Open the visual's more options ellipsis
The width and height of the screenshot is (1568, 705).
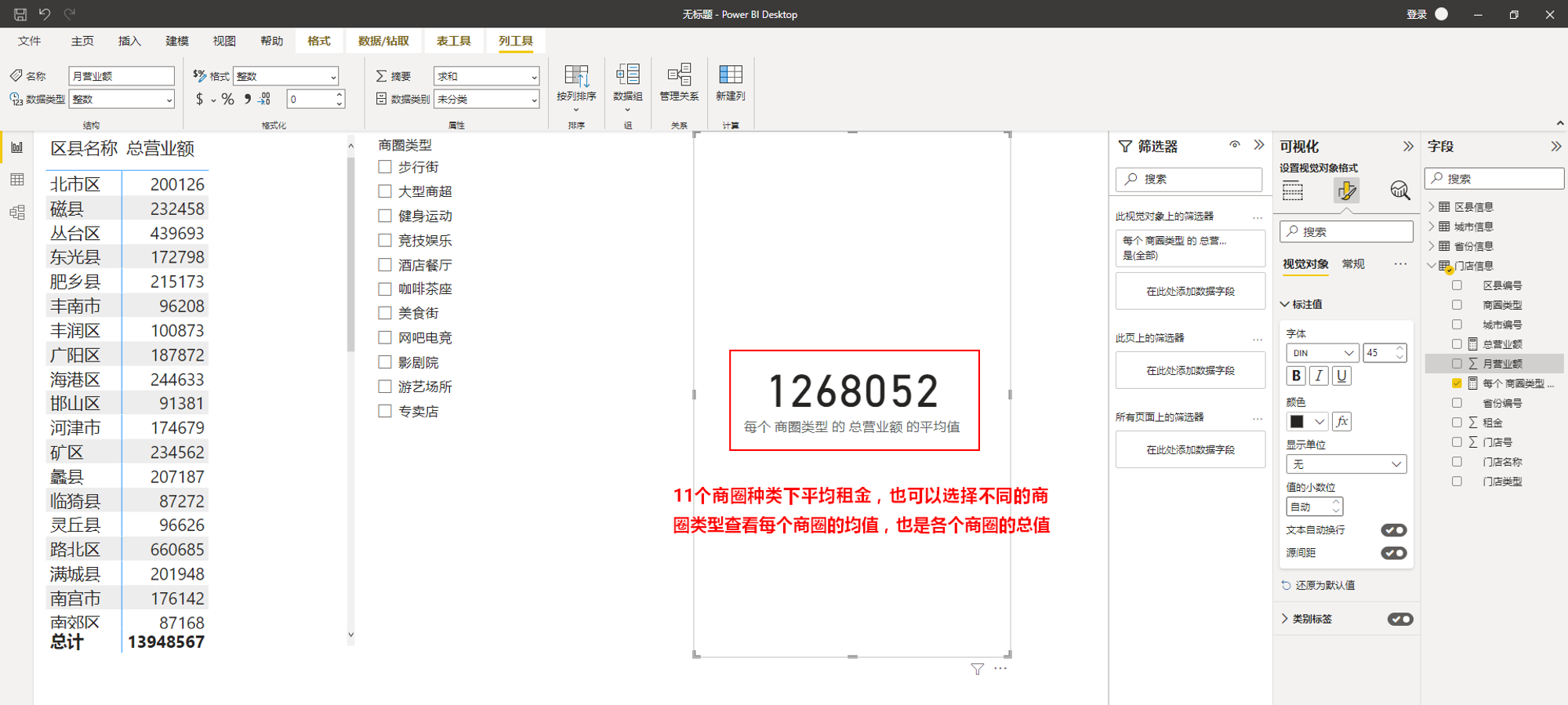click(1000, 668)
